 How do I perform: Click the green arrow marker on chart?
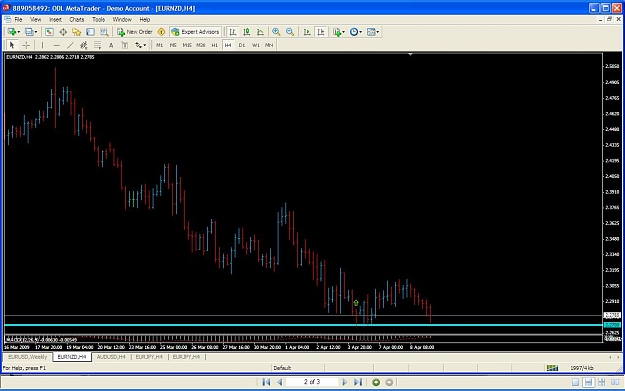point(356,303)
